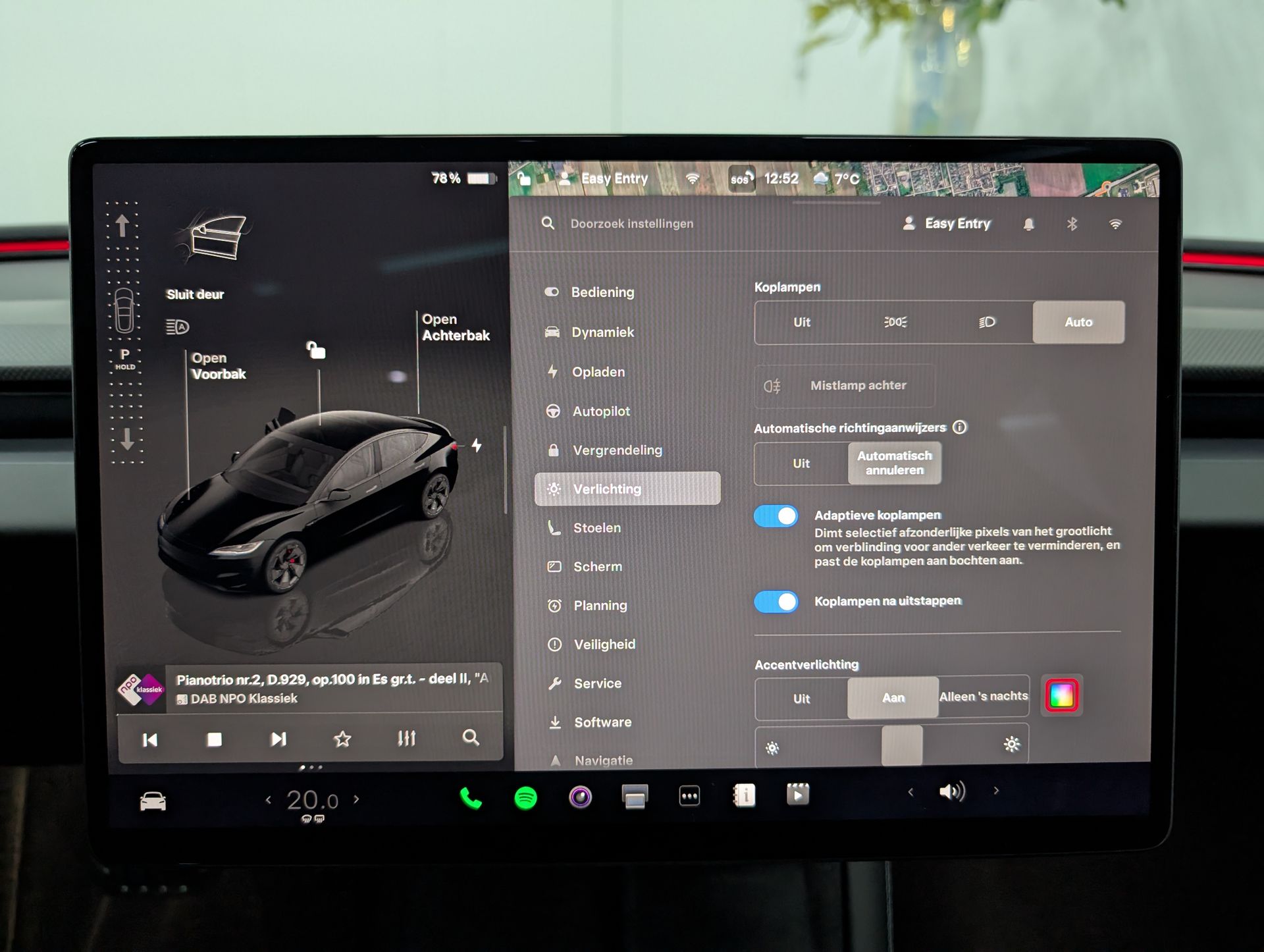
Task: Lower volume with left chevron
Action: (x=911, y=792)
